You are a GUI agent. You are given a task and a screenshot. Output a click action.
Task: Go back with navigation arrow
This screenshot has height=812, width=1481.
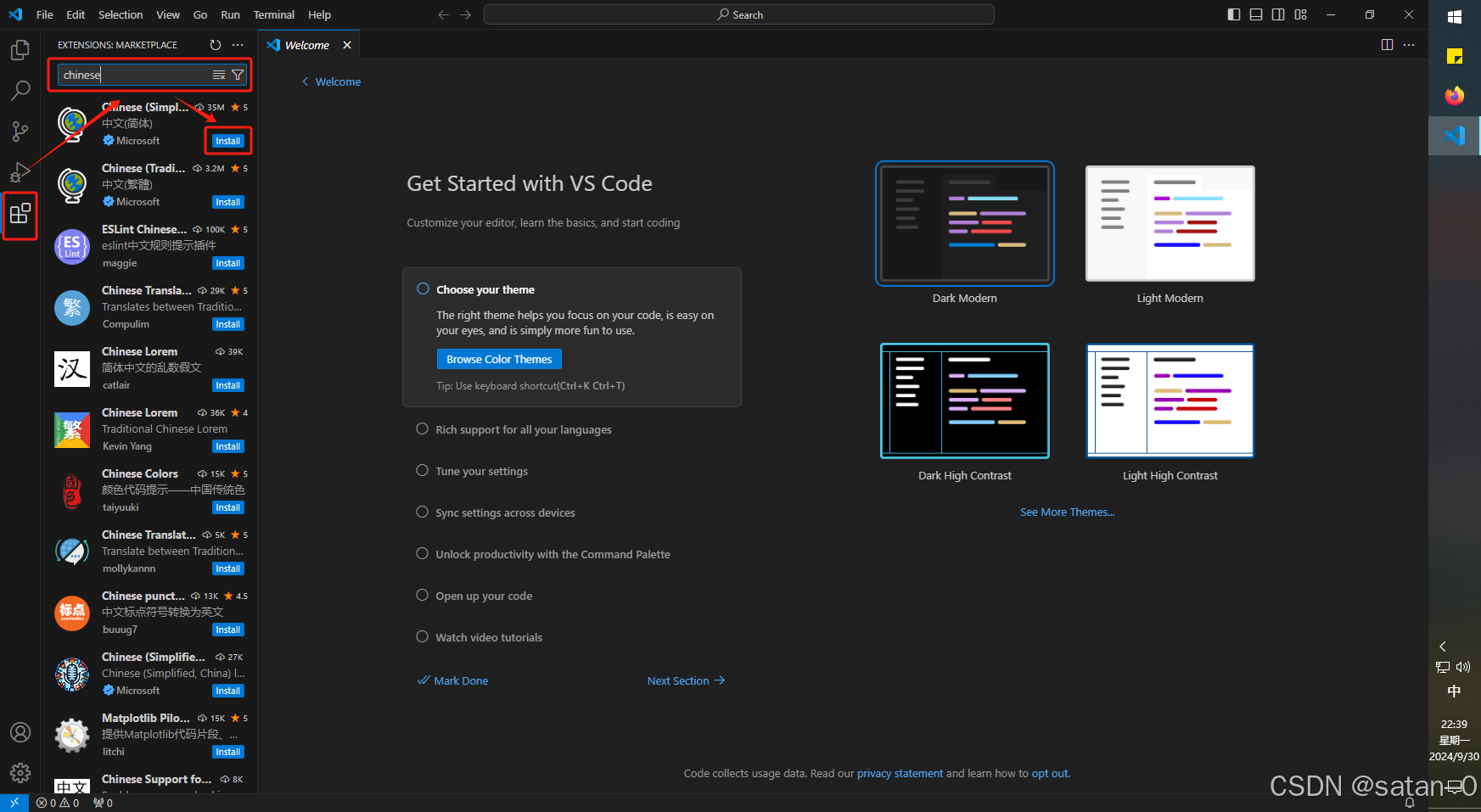(x=443, y=14)
